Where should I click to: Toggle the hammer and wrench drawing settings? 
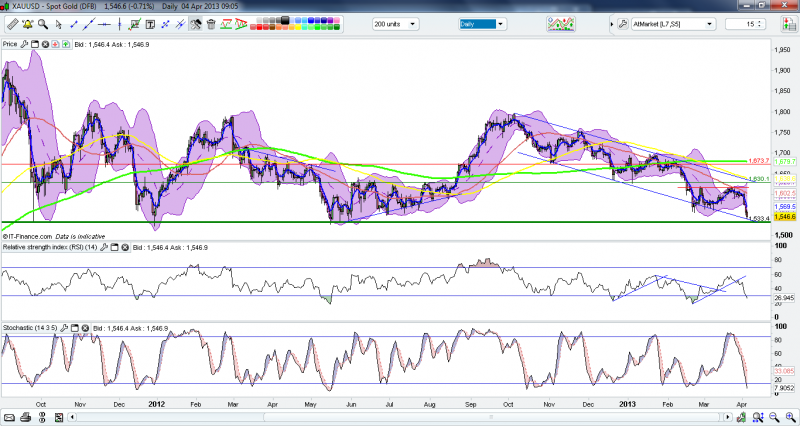click(x=195, y=23)
